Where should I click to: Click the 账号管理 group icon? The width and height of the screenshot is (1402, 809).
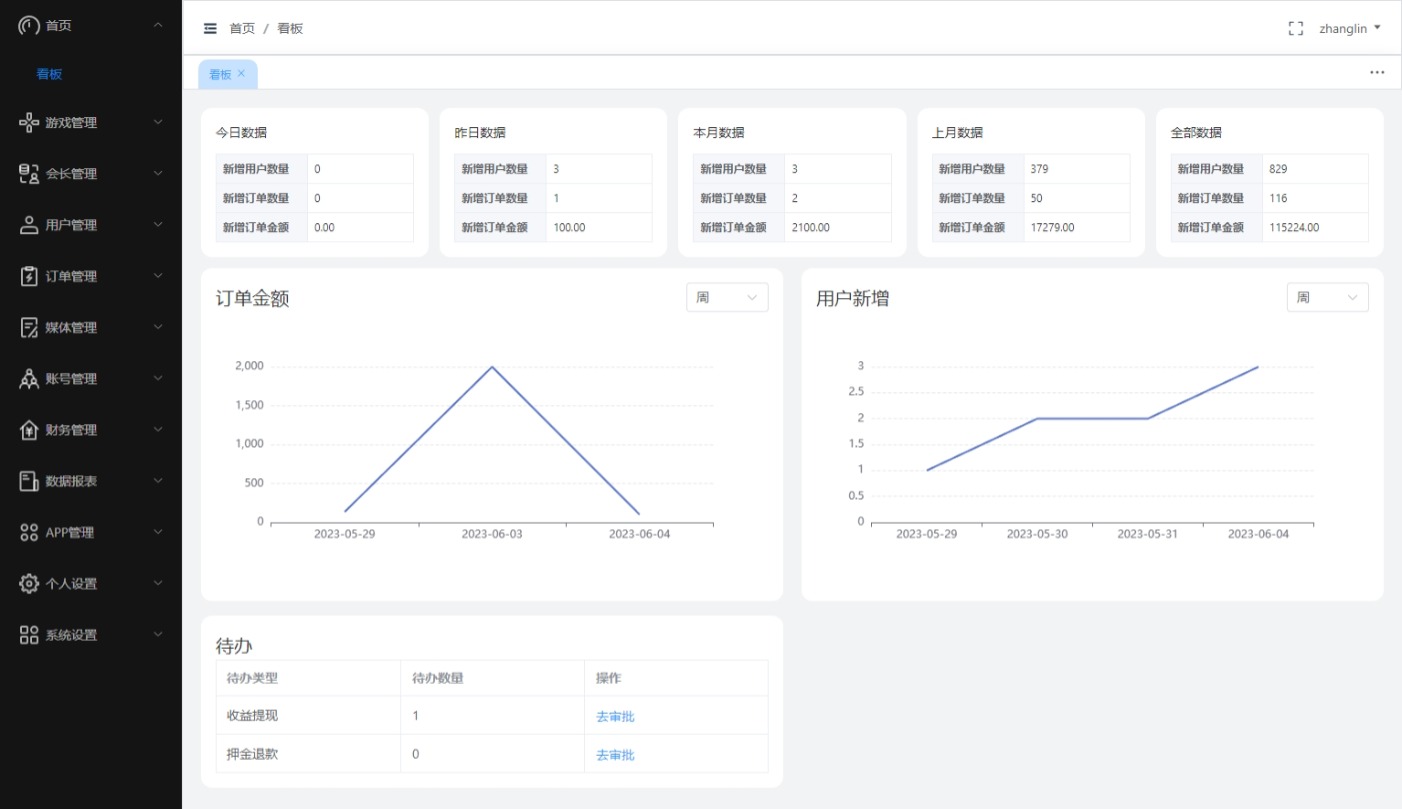[x=29, y=379]
